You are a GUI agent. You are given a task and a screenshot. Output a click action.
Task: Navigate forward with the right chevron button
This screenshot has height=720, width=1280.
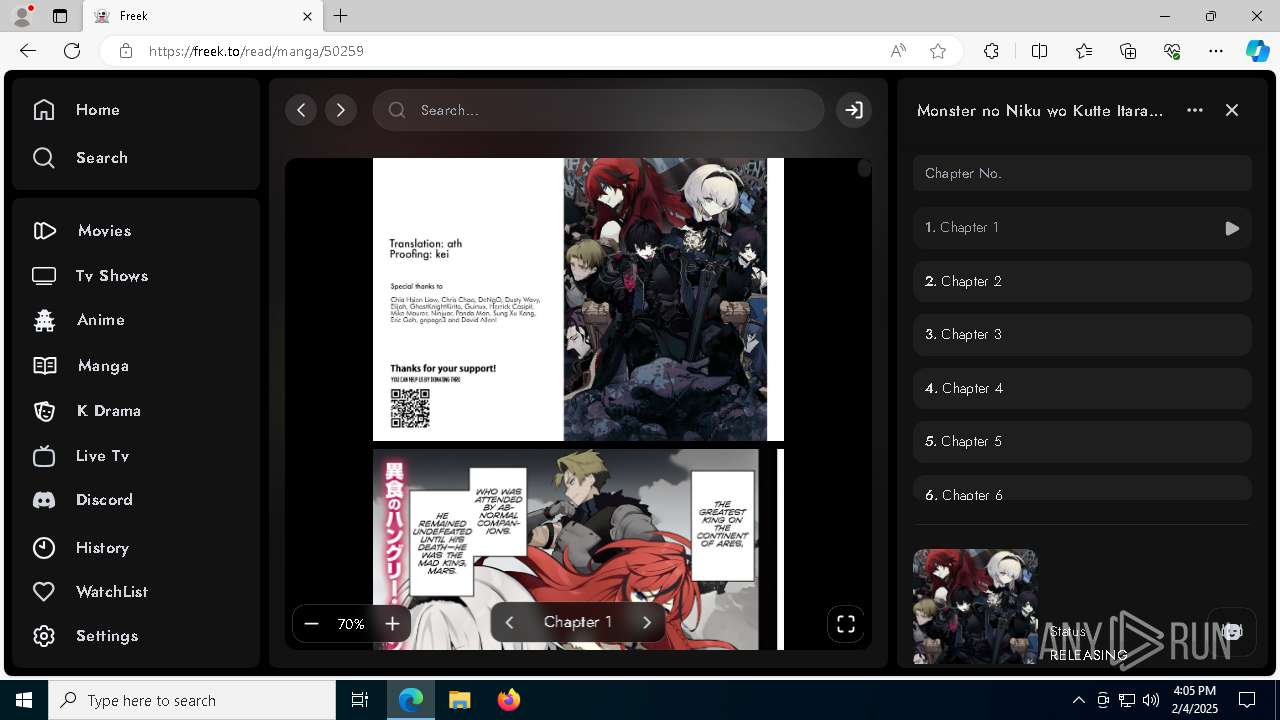[341, 110]
